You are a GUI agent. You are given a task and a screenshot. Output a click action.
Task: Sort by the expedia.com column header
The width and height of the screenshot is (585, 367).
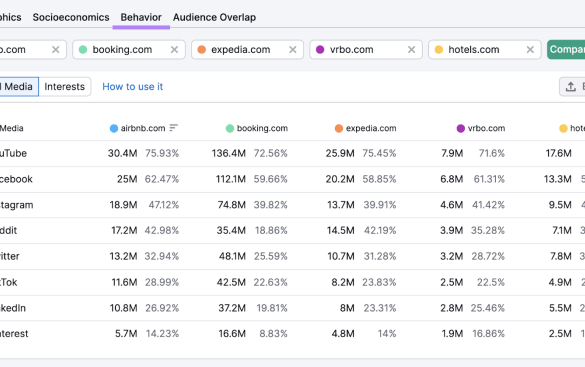[371, 128]
